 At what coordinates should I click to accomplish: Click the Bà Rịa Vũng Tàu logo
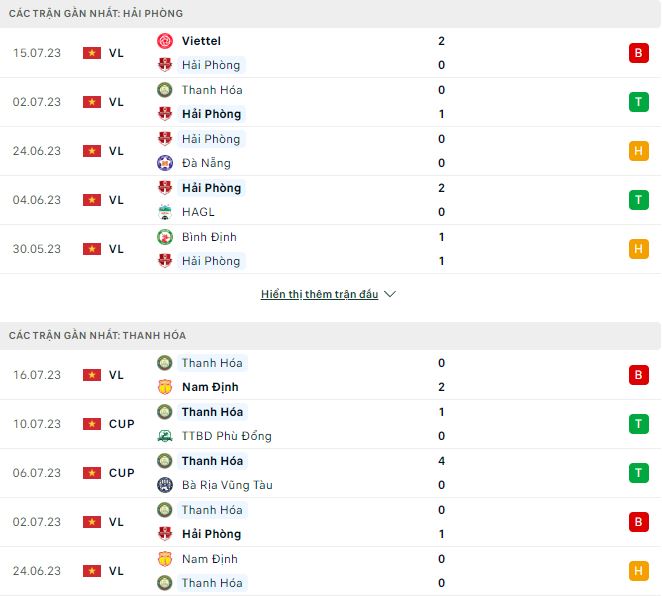[x=165, y=485]
